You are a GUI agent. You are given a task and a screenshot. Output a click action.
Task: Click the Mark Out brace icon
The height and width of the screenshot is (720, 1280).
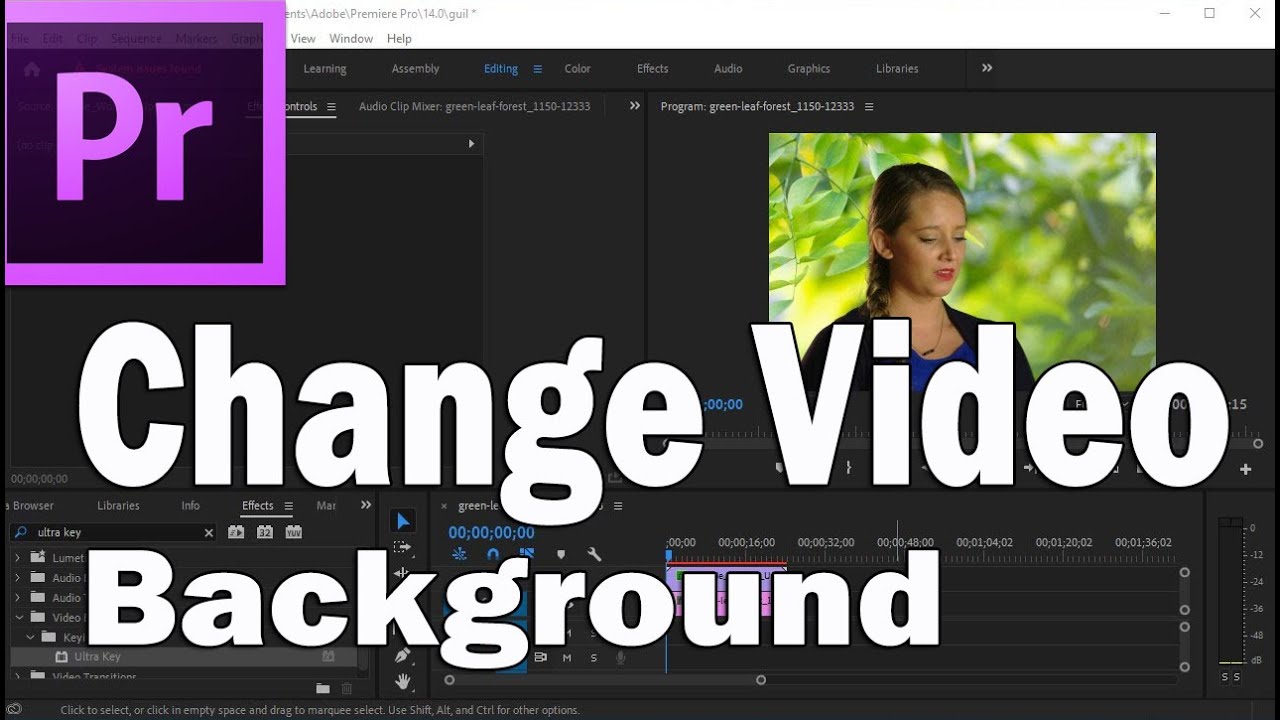pyautogui.click(x=849, y=467)
